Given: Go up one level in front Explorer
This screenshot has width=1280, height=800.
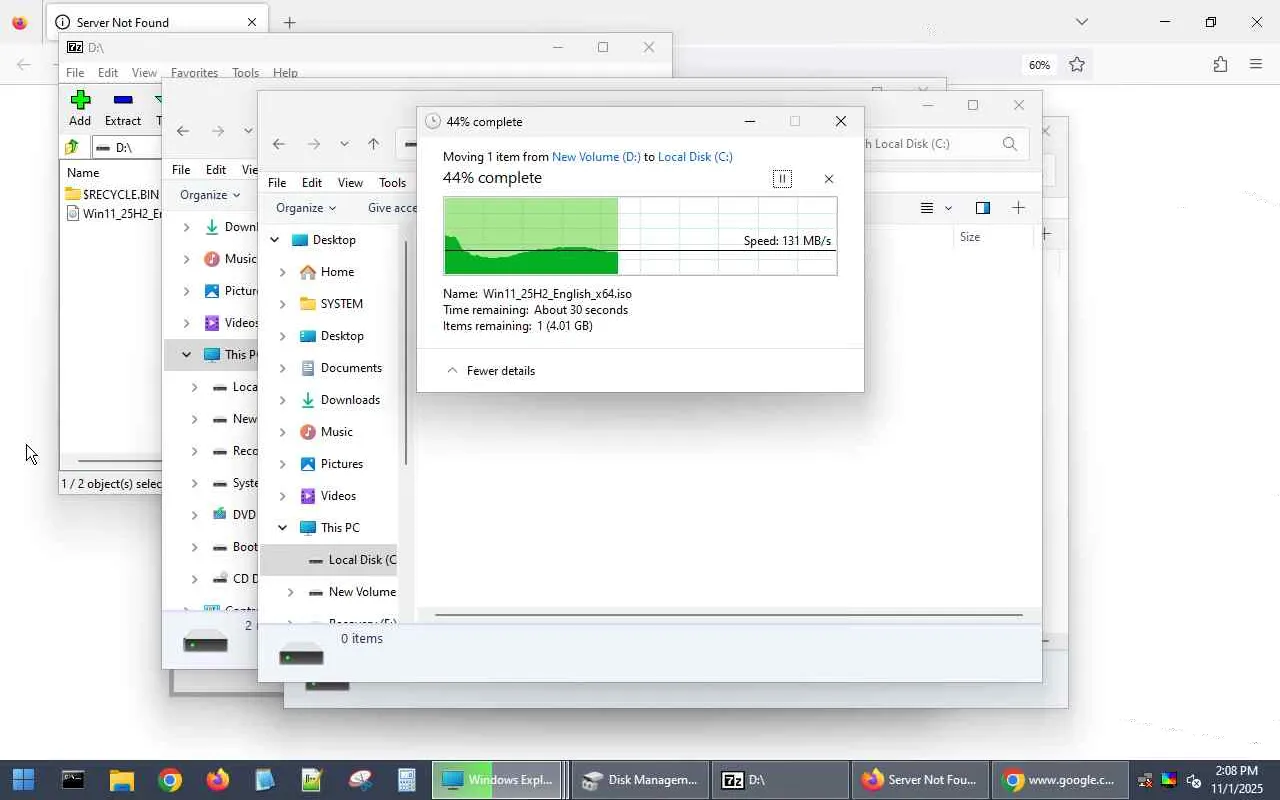Looking at the screenshot, I should [373, 144].
